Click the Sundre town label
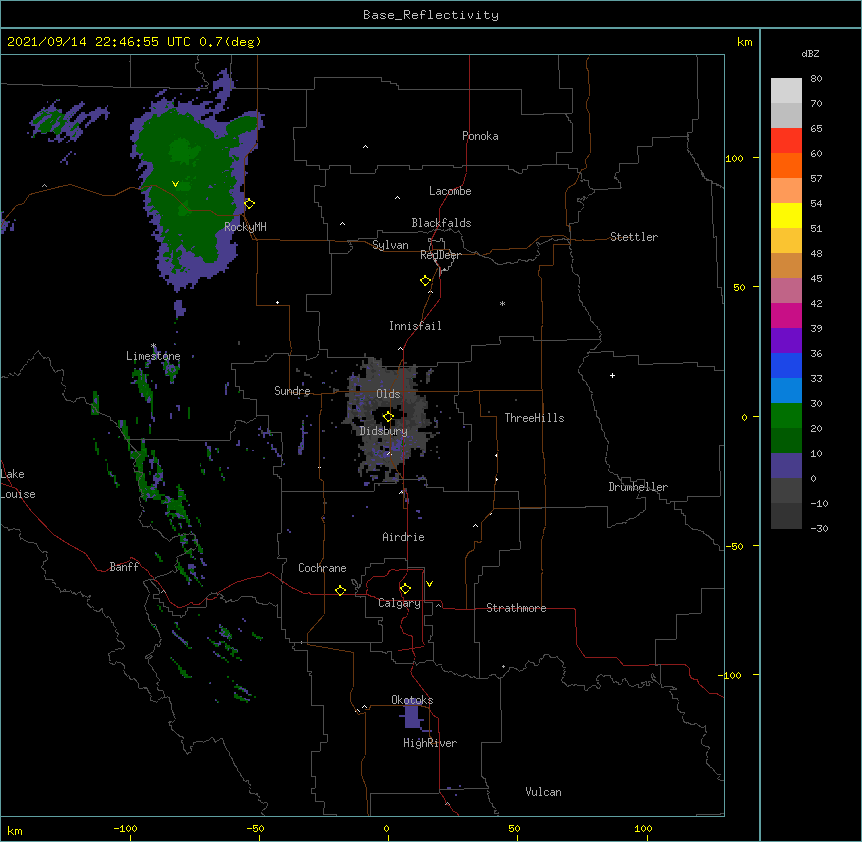Viewport: 862px width, 842px height. (292, 391)
